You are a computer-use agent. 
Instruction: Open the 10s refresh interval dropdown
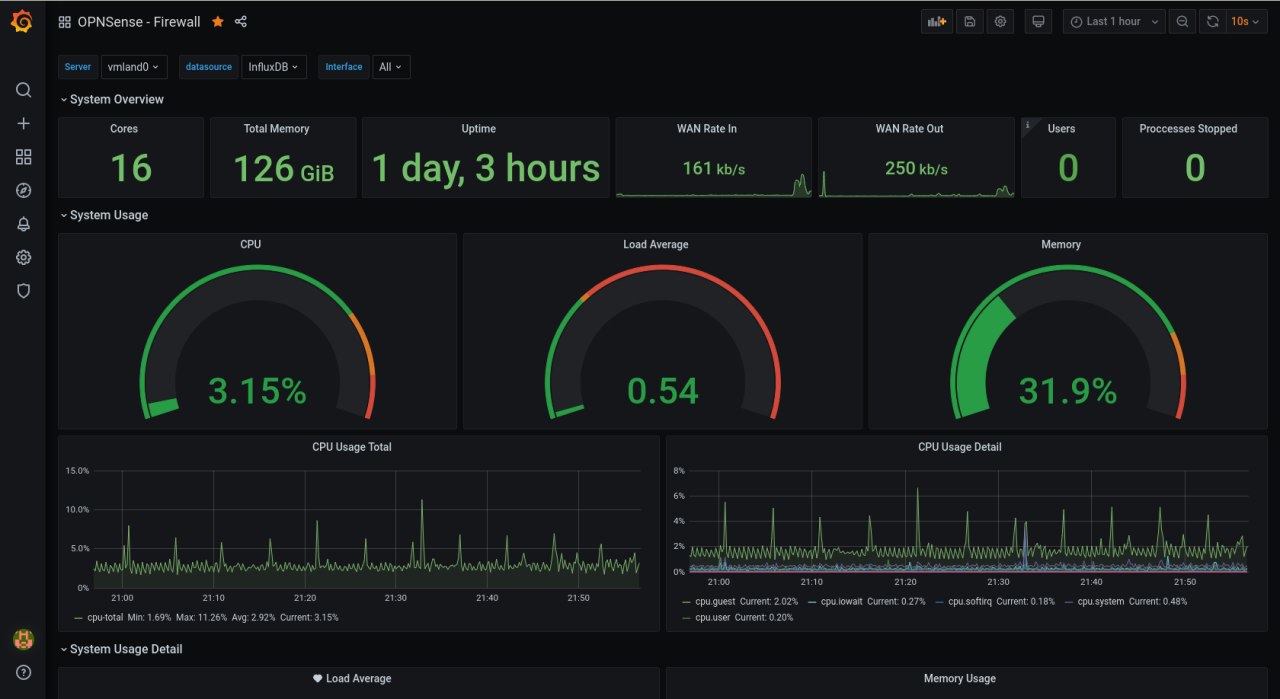point(1246,21)
